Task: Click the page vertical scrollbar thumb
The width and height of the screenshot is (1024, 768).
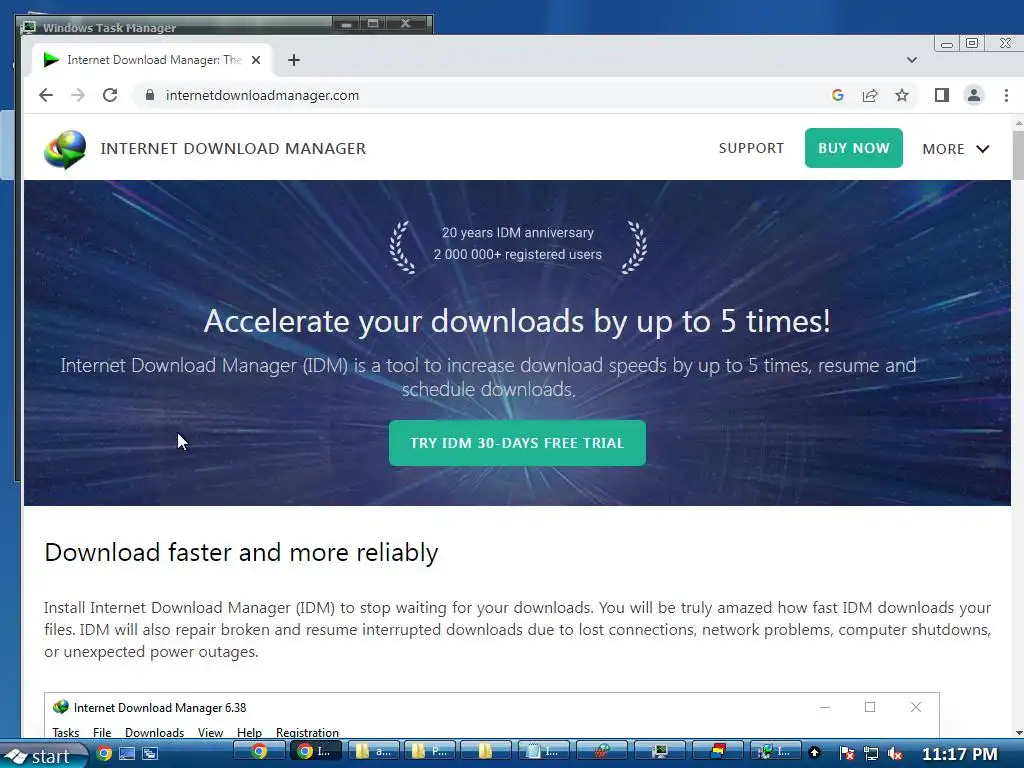Action: pyautogui.click(x=1018, y=154)
